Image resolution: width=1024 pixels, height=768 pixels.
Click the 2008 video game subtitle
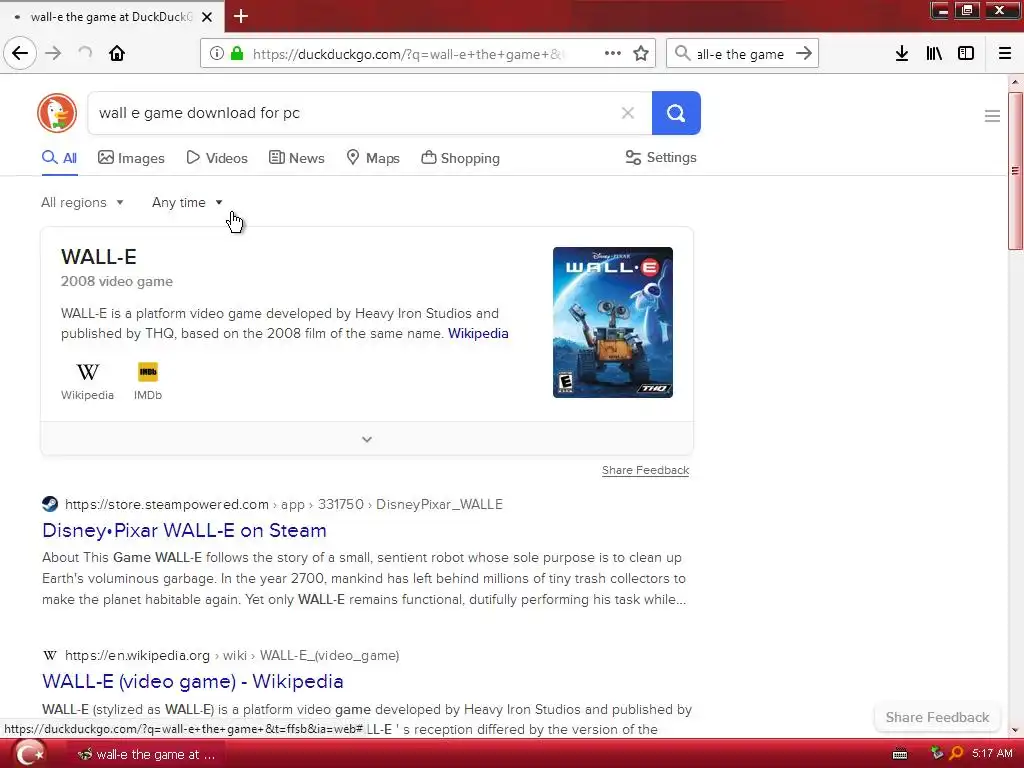pos(117,281)
